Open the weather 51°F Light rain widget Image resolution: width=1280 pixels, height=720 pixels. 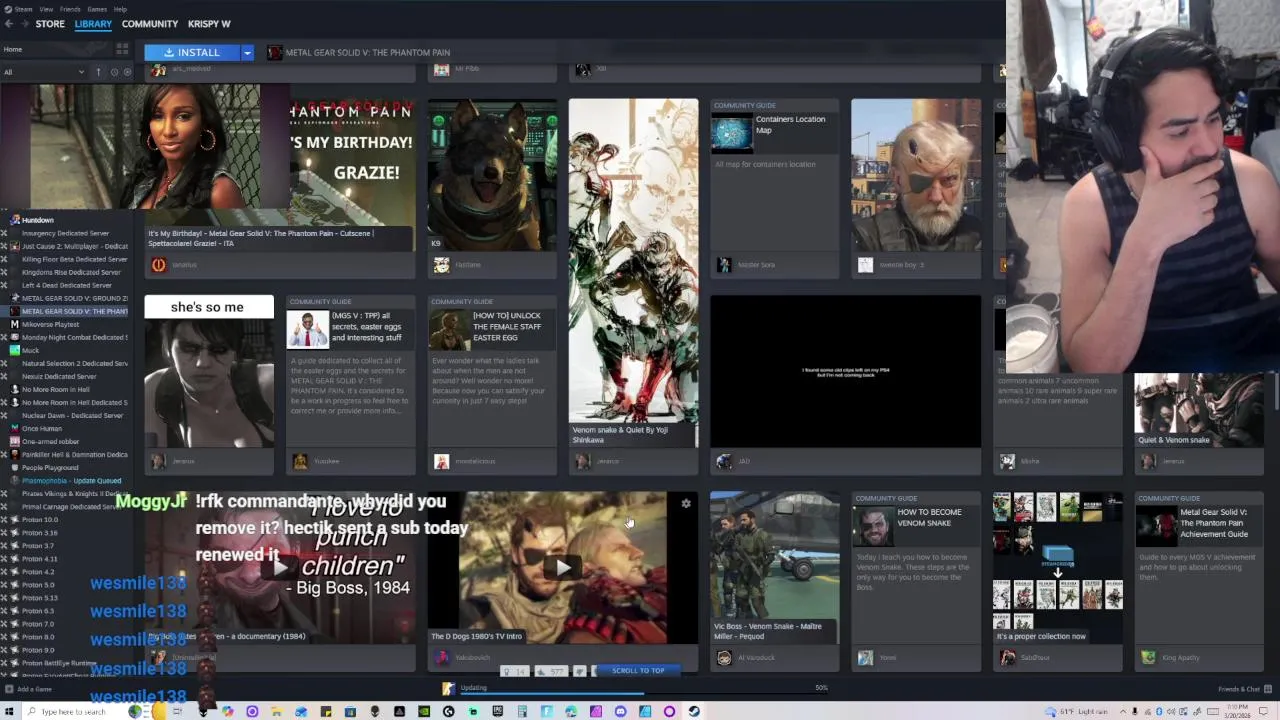pyautogui.click(x=1077, y=711)
